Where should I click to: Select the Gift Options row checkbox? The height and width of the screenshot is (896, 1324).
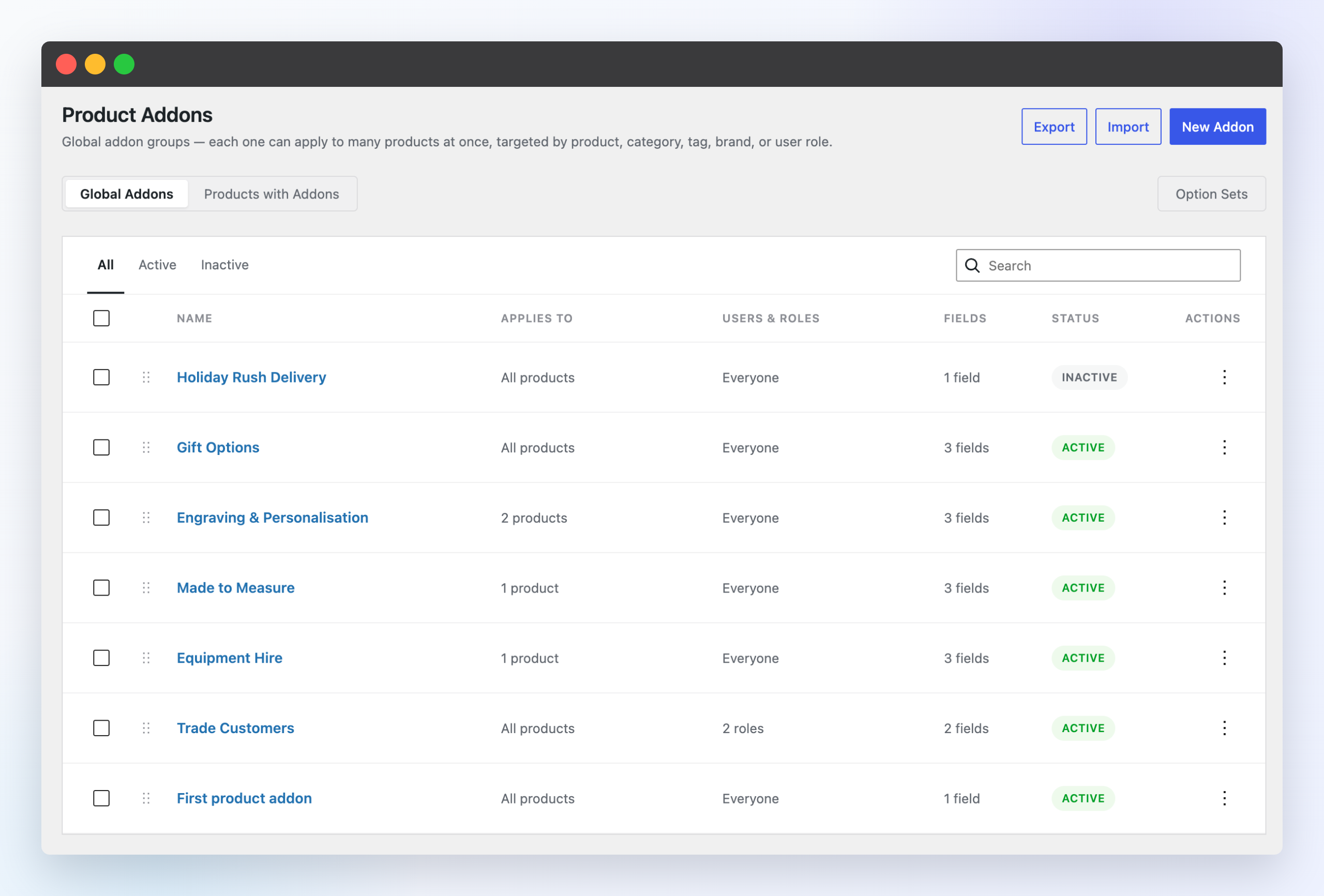[x=101, y=447]
